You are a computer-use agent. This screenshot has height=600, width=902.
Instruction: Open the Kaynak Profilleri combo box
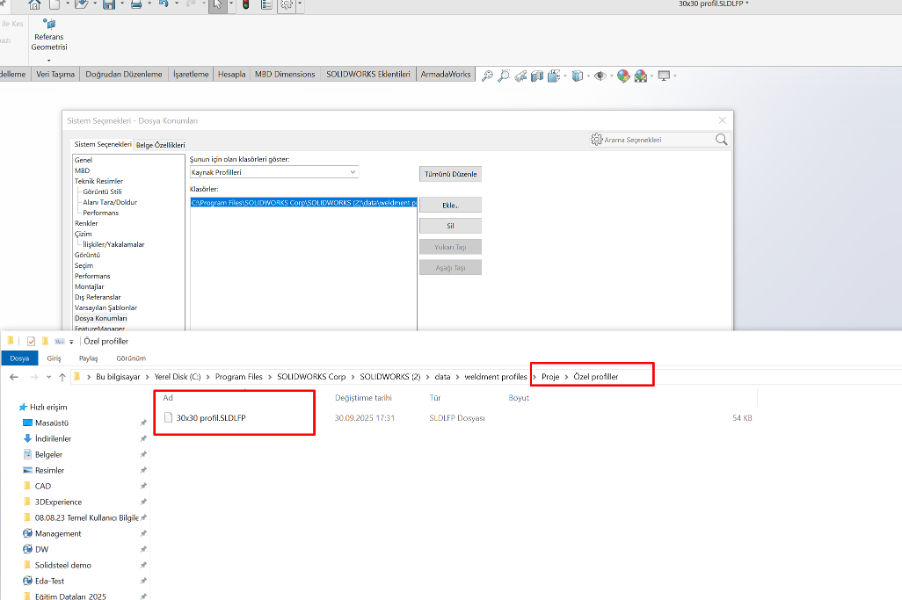274,172
